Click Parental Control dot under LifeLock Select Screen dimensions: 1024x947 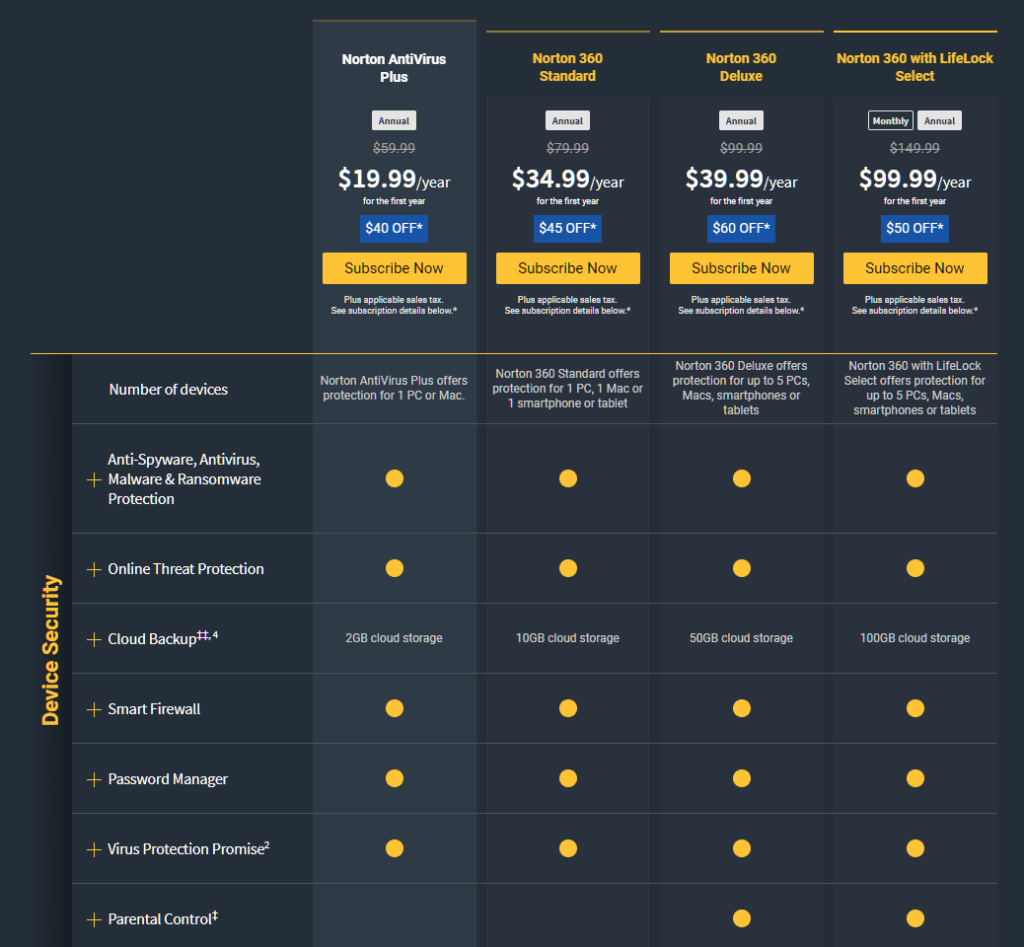(x=916, y=918)
